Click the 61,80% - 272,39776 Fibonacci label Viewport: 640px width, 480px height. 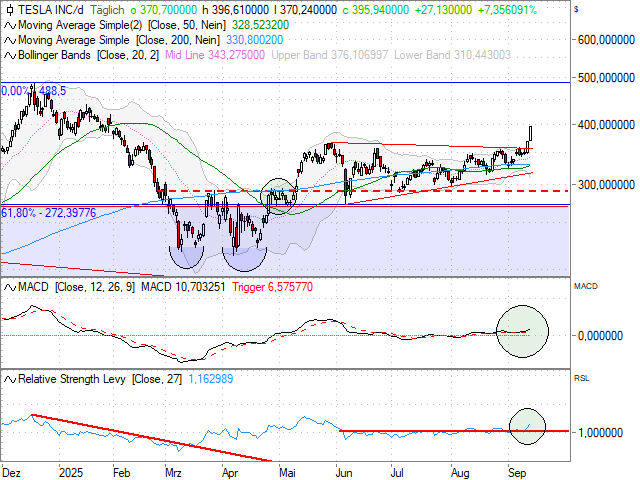tap(49, 213)
